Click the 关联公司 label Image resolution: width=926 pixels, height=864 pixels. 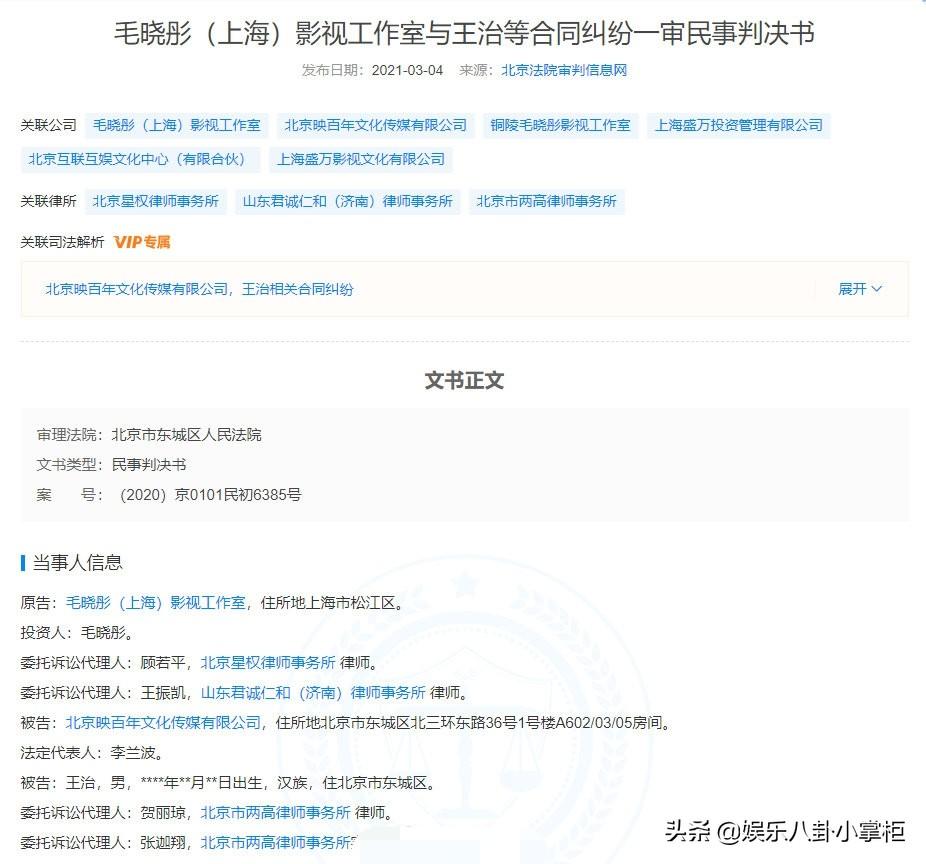[48, 125]
